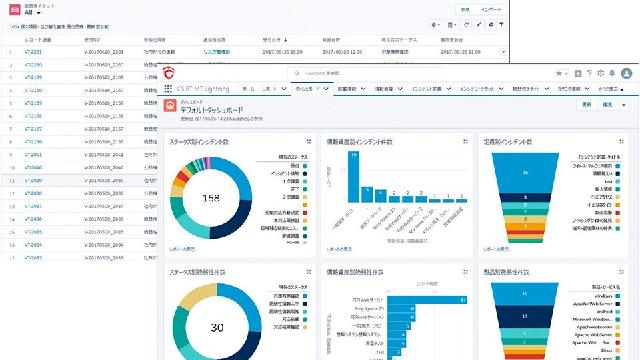Open row 1 action dropdown in list window
This screenshot has height=360, width=640.
coord(503,52)
